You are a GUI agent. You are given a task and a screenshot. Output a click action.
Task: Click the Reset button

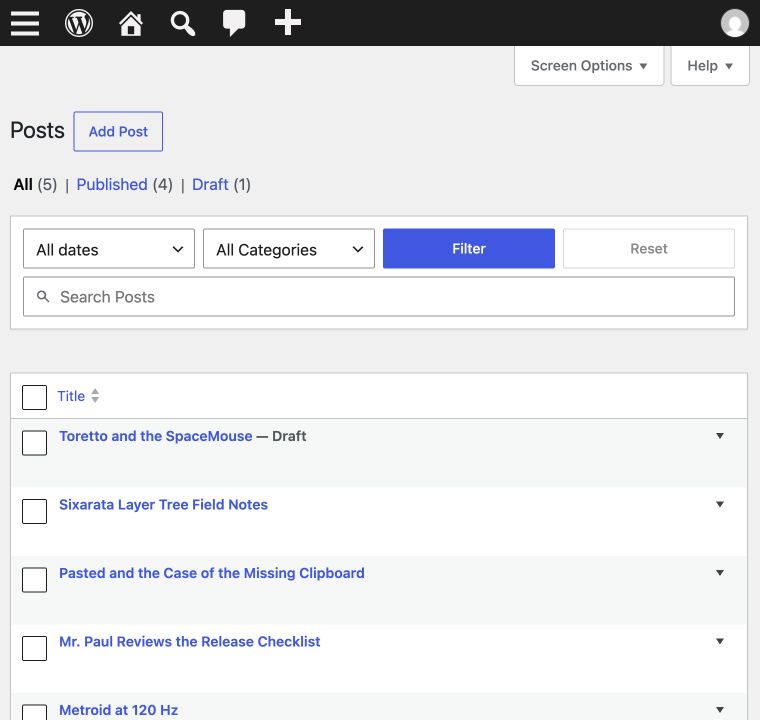click(649, 248)
